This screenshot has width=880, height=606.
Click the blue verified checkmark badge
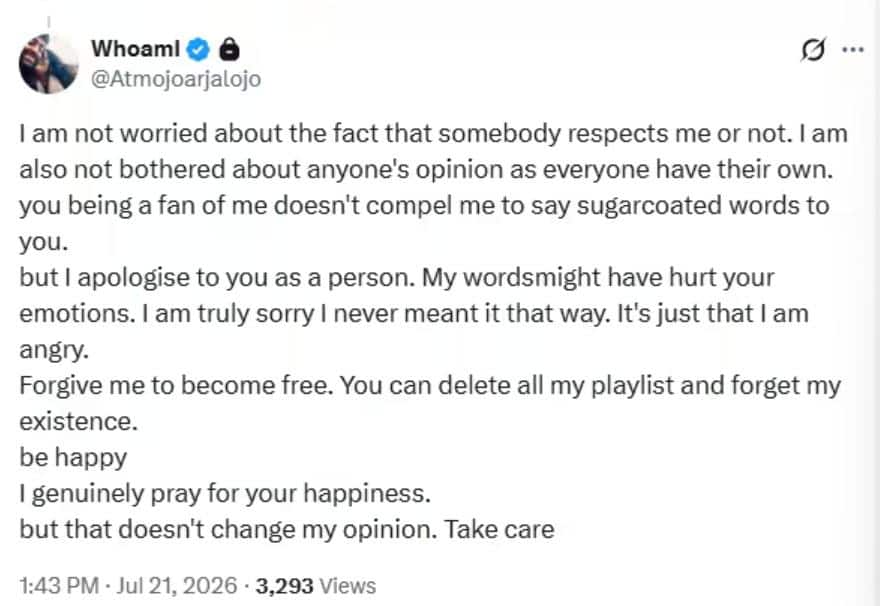[x=198, y=49]
